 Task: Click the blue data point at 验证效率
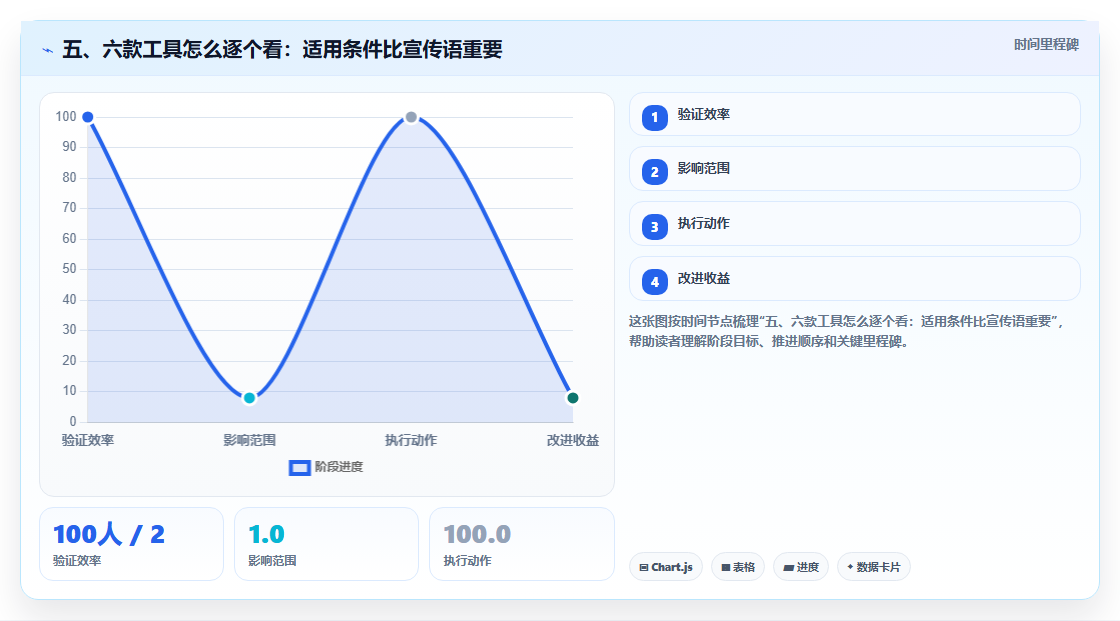pos(88,117)
